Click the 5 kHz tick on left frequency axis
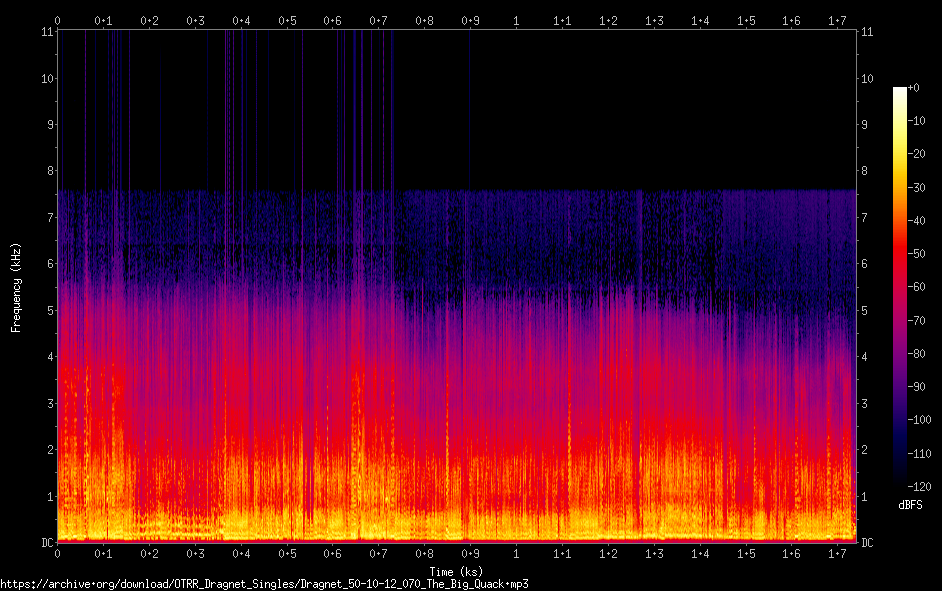The height and width of the screenshot is (591, 942). [48, 310]
